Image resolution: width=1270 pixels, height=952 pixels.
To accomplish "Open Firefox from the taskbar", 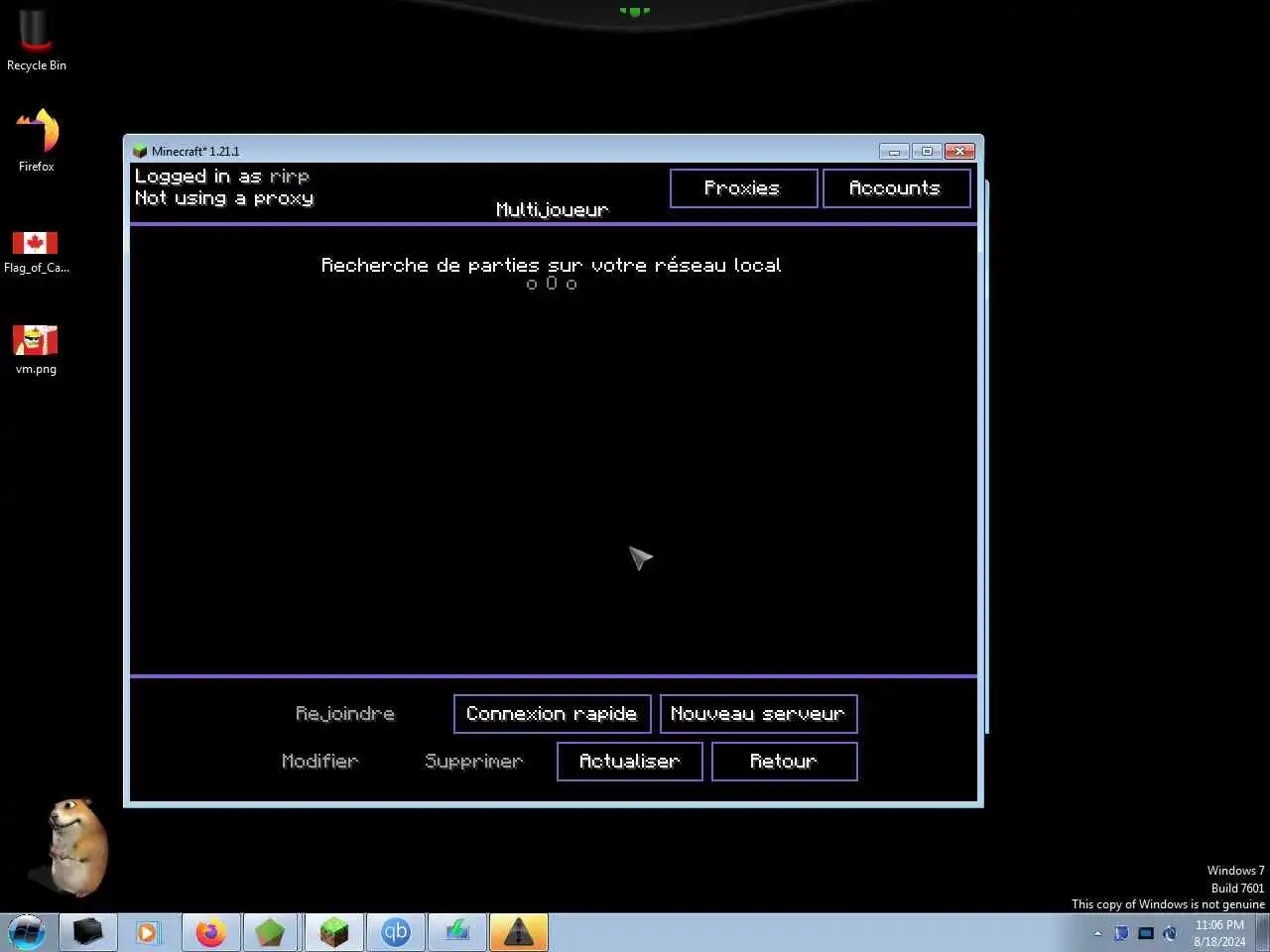I will pos(210,933).
